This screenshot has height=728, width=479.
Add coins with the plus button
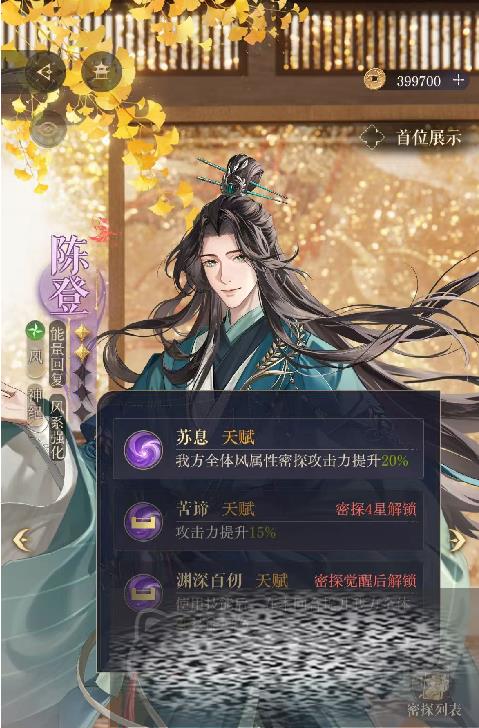[x=458, y=80]
